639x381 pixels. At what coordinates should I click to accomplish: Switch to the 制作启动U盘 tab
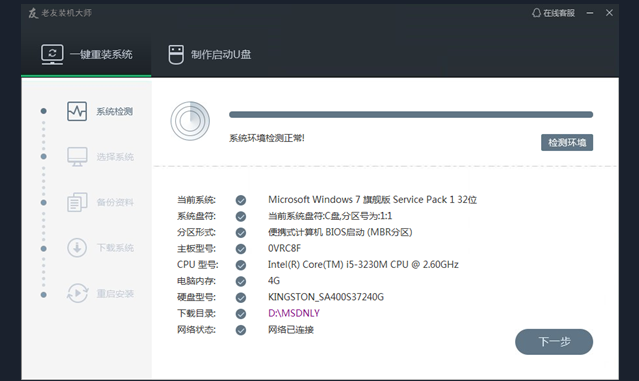tap(209, 55)
